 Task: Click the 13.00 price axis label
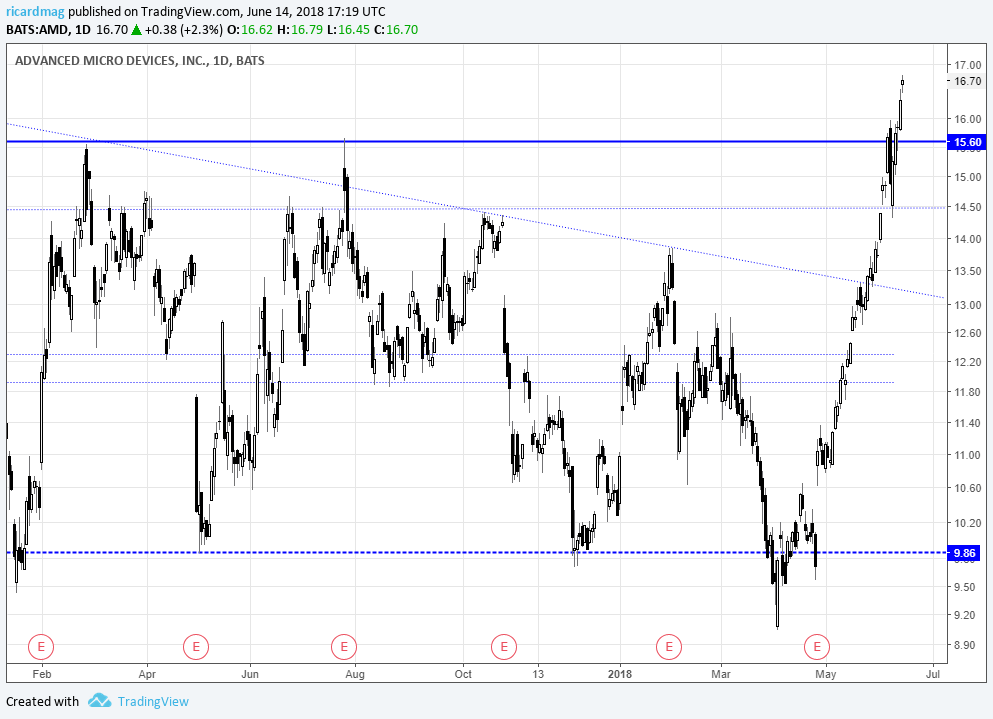pyautogui.click(x=967, y=305)
